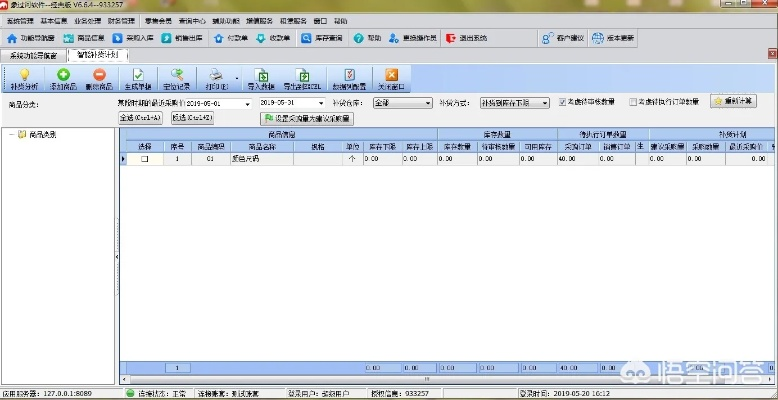
Task: Click 商品名称 column header
Action: click(262, 146)
